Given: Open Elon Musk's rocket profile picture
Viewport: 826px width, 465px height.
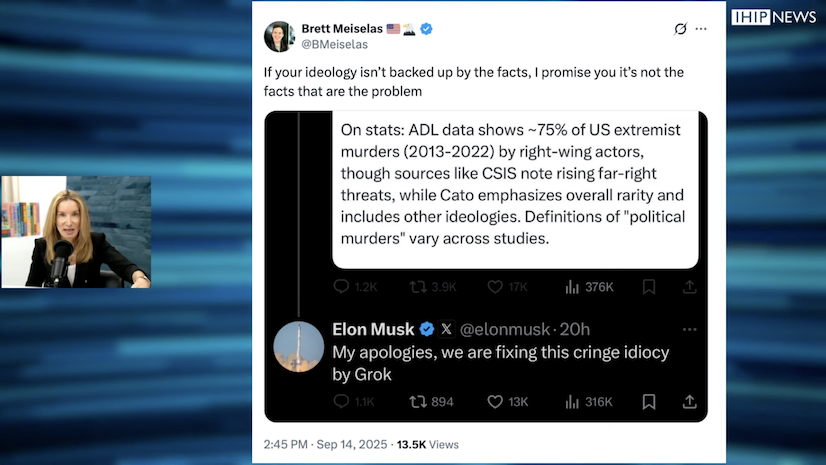Looking at the screenshot, I should pos(298,347).
